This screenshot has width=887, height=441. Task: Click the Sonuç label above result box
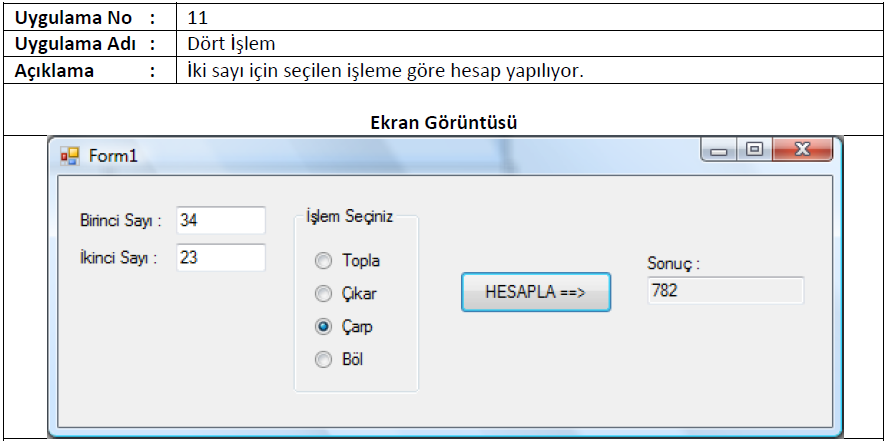click(674, 263)
